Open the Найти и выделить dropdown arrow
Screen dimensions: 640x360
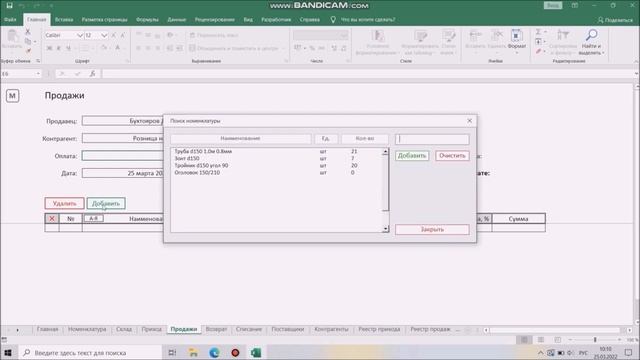point(603,53)
